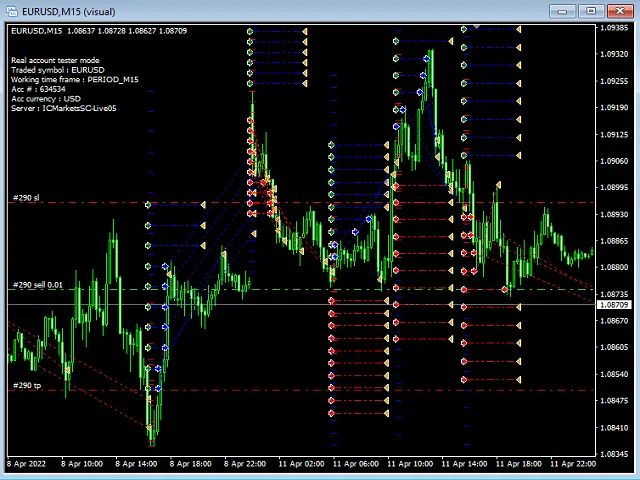Click the 8 Apr 2022 date label
640x480 pixels.
coord(28,464)
